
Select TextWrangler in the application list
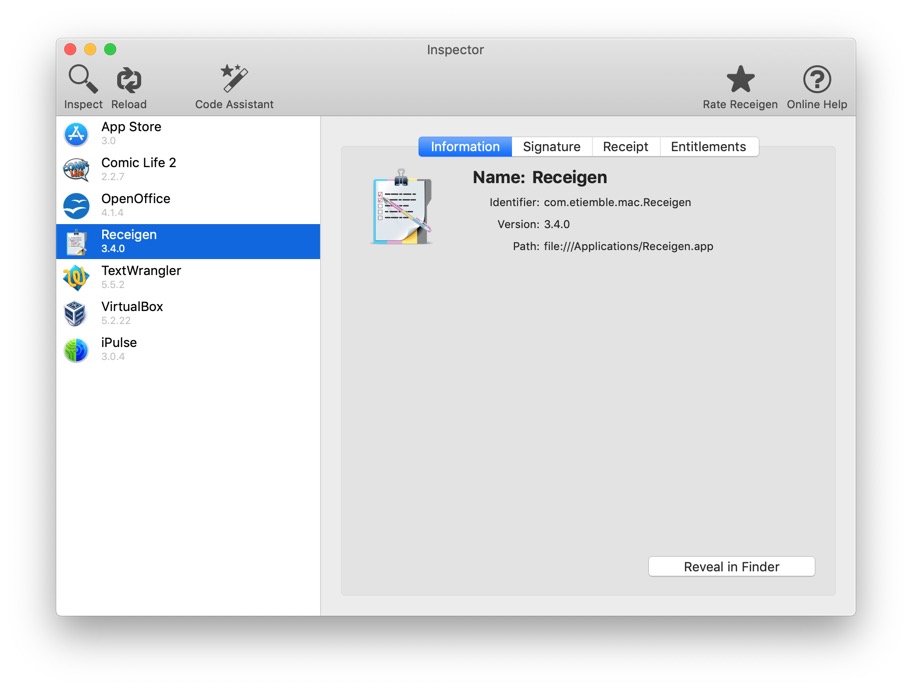[188, 277]
